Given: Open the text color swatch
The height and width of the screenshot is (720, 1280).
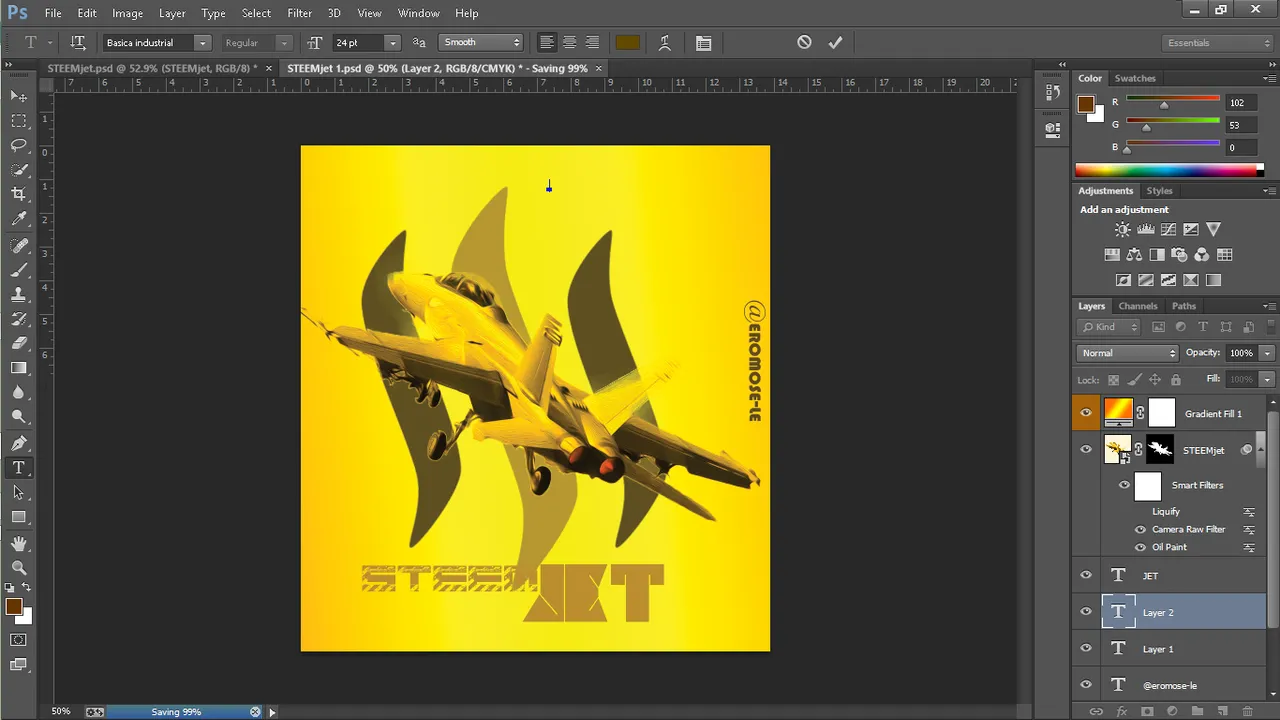Looking at the screenshot, I should (628, 43).
